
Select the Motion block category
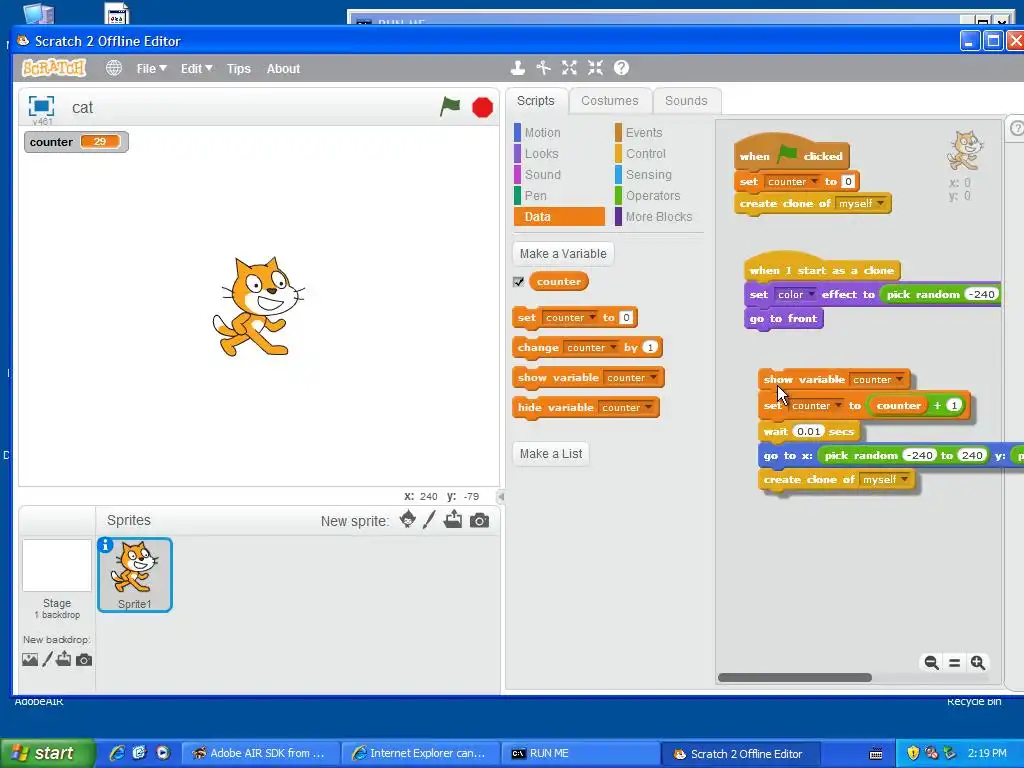point(559,133)
